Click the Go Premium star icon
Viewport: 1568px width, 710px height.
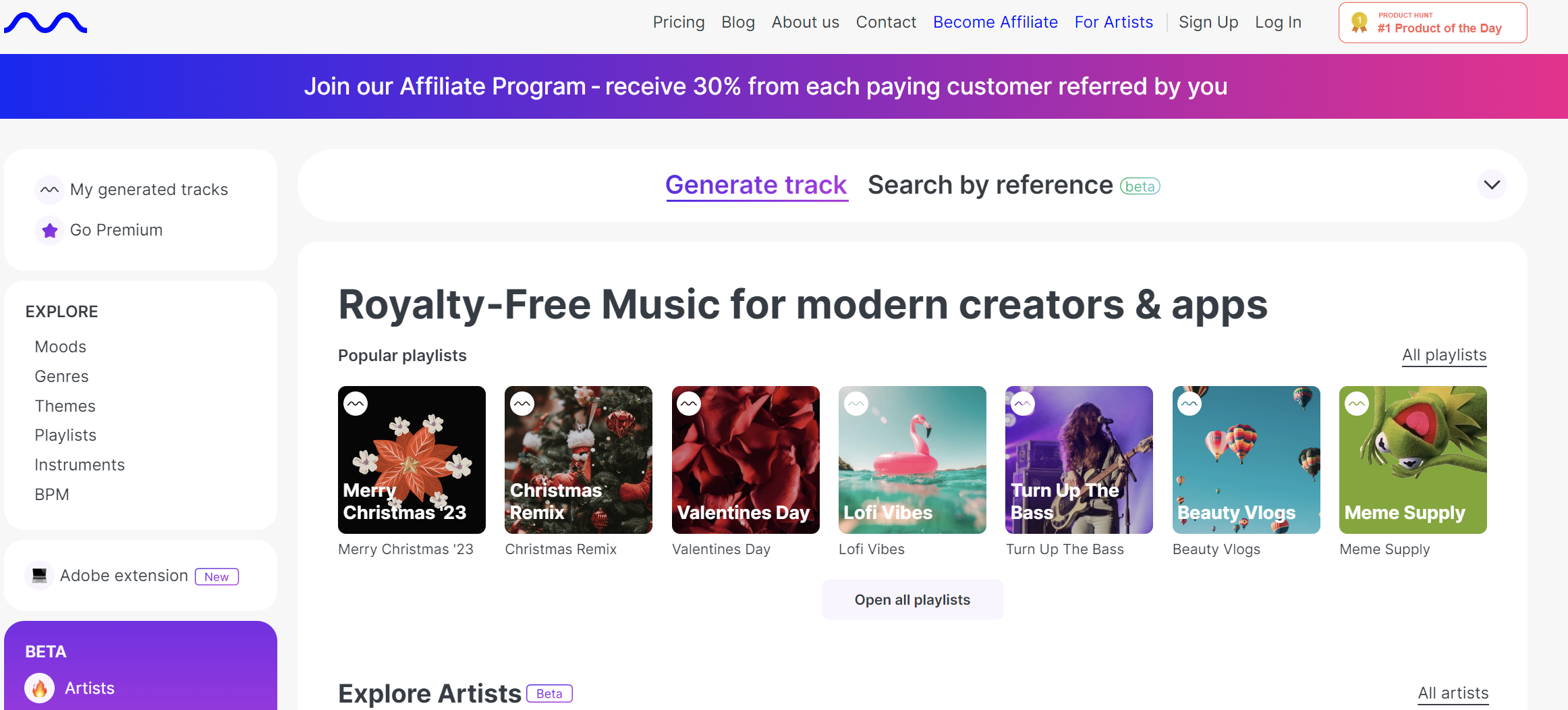click(49, 230)
